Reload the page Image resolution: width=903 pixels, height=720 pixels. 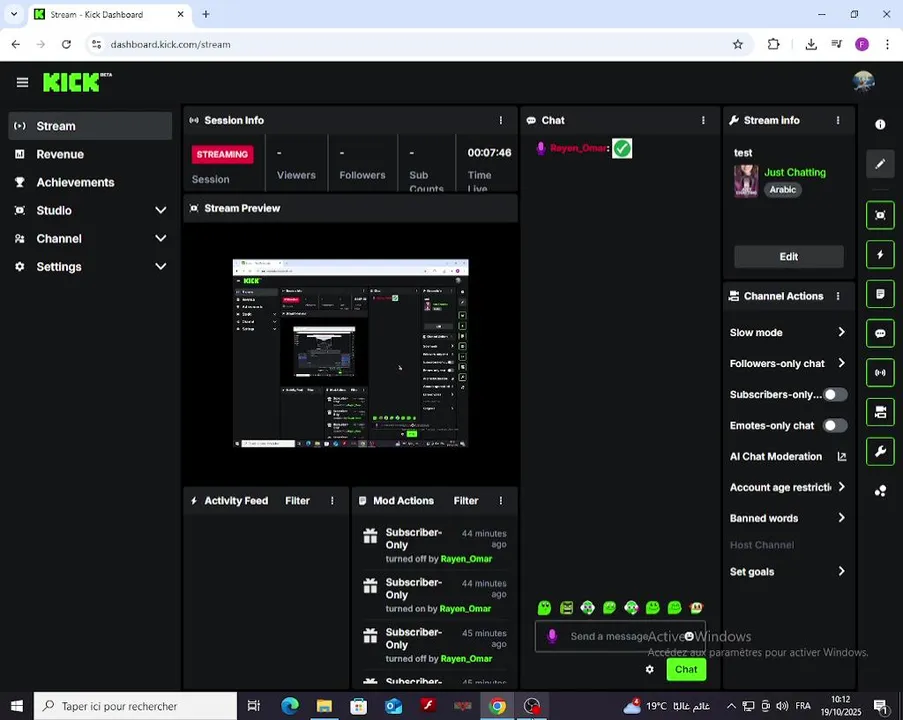66,44
